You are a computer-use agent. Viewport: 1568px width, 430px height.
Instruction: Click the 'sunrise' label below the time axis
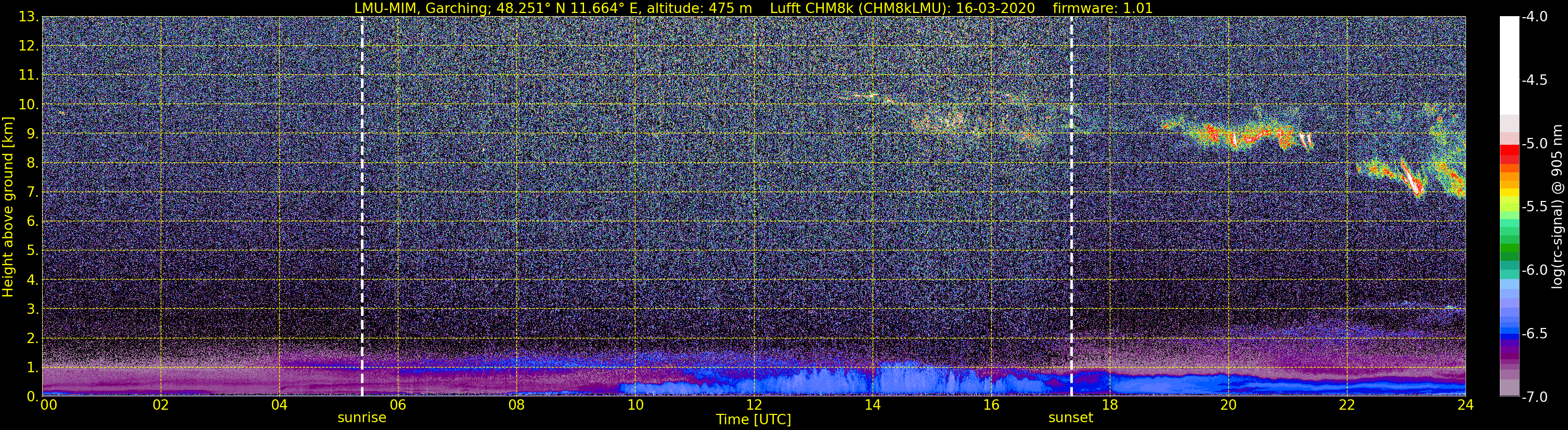(x=362, y=417)
